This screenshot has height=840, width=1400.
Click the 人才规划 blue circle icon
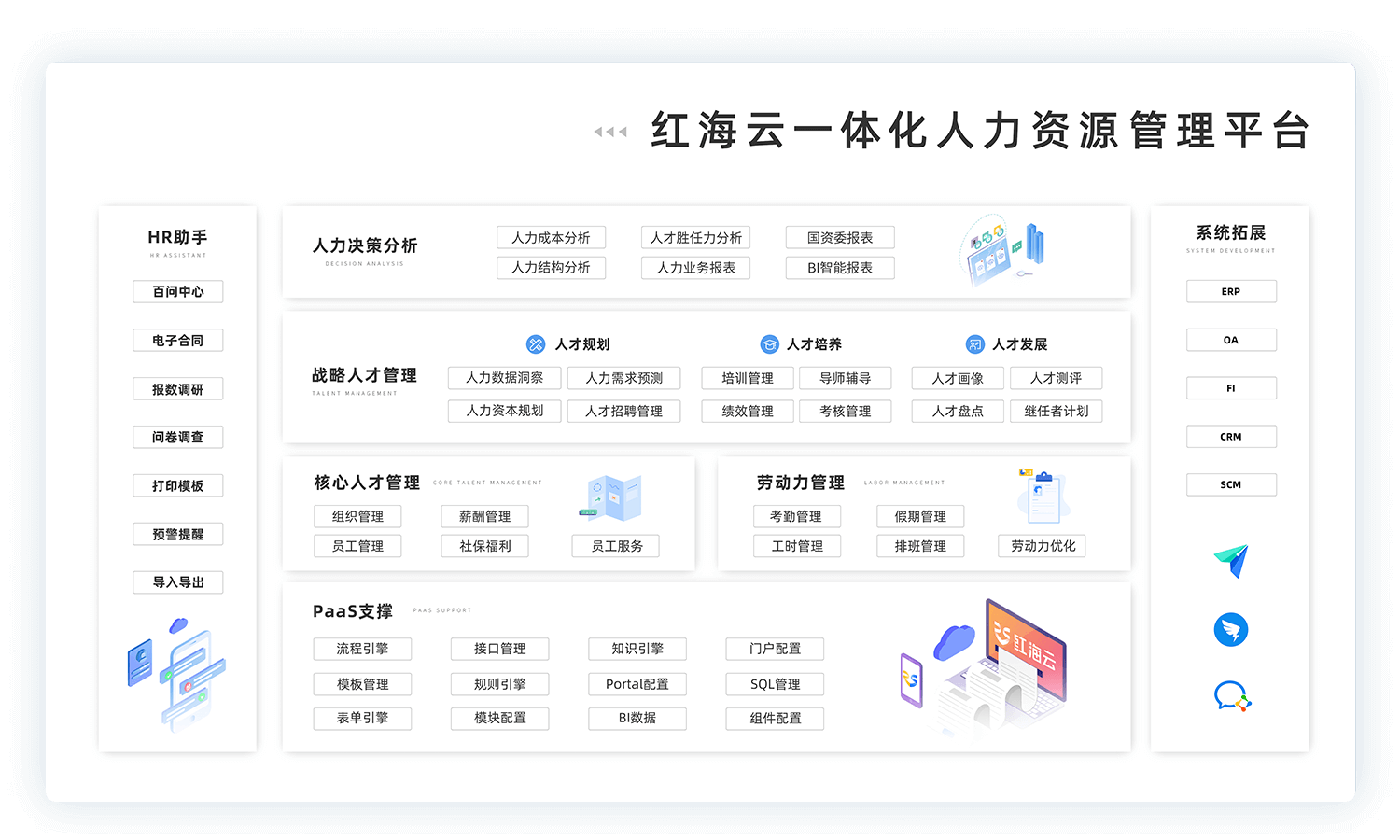tap(536, 344)
